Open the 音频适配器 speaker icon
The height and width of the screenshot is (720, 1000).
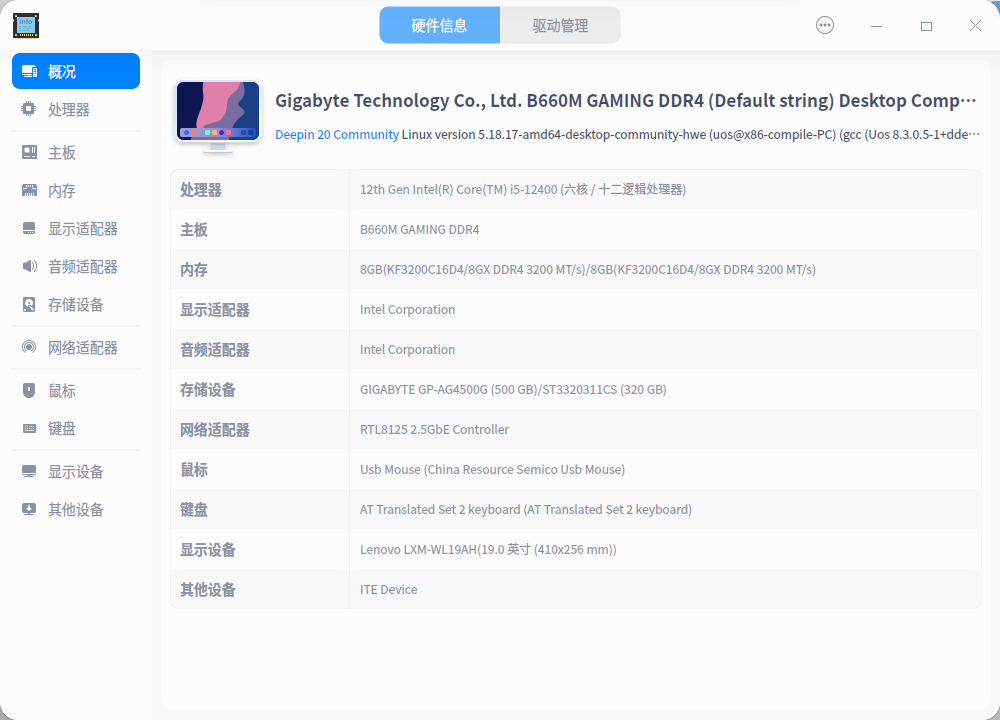click(x=28, y=266)
